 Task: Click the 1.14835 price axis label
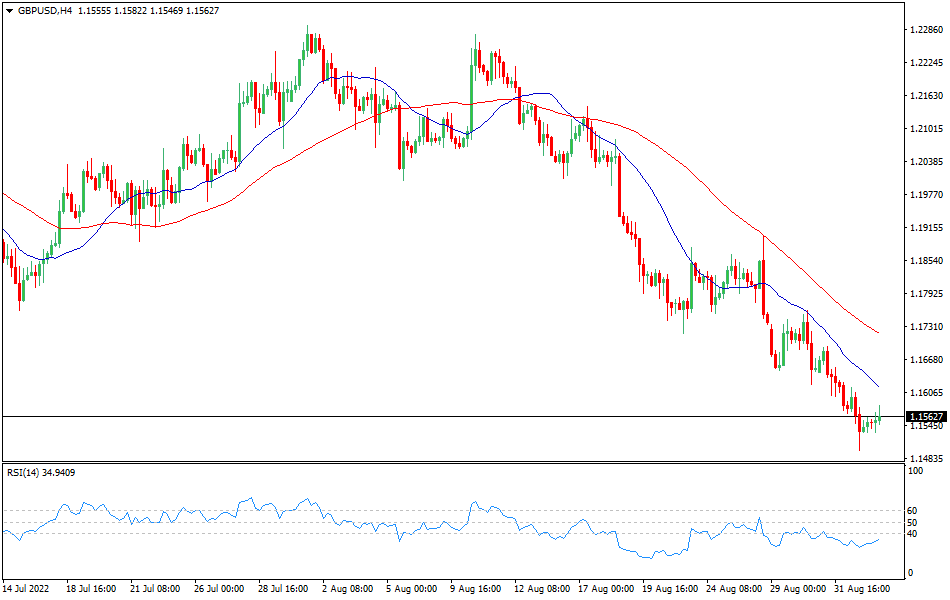pyautogui.click(x=925, y=459)
